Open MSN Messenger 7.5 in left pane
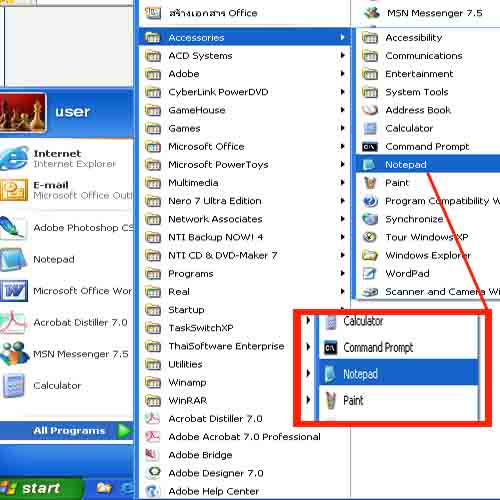 pyautogui.click(x=67, y=354)
